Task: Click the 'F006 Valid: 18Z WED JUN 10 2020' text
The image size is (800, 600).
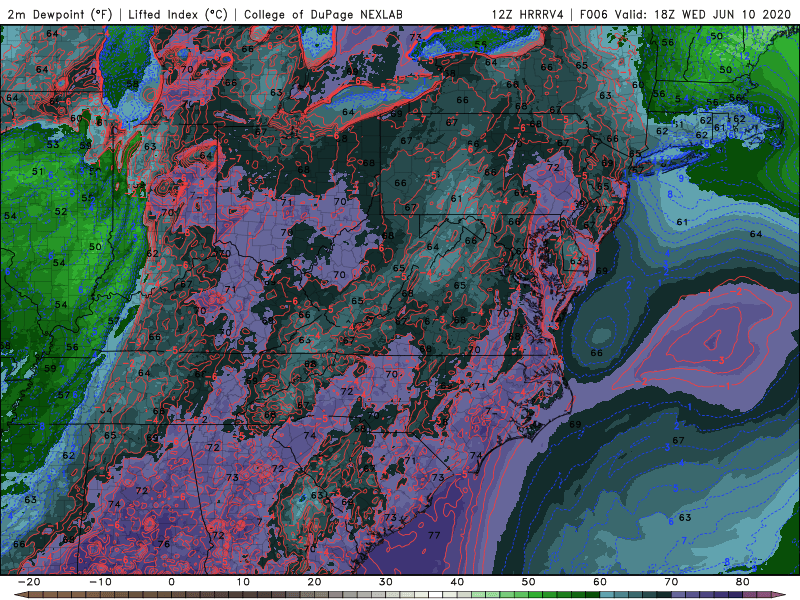Action: coord(686,14)
